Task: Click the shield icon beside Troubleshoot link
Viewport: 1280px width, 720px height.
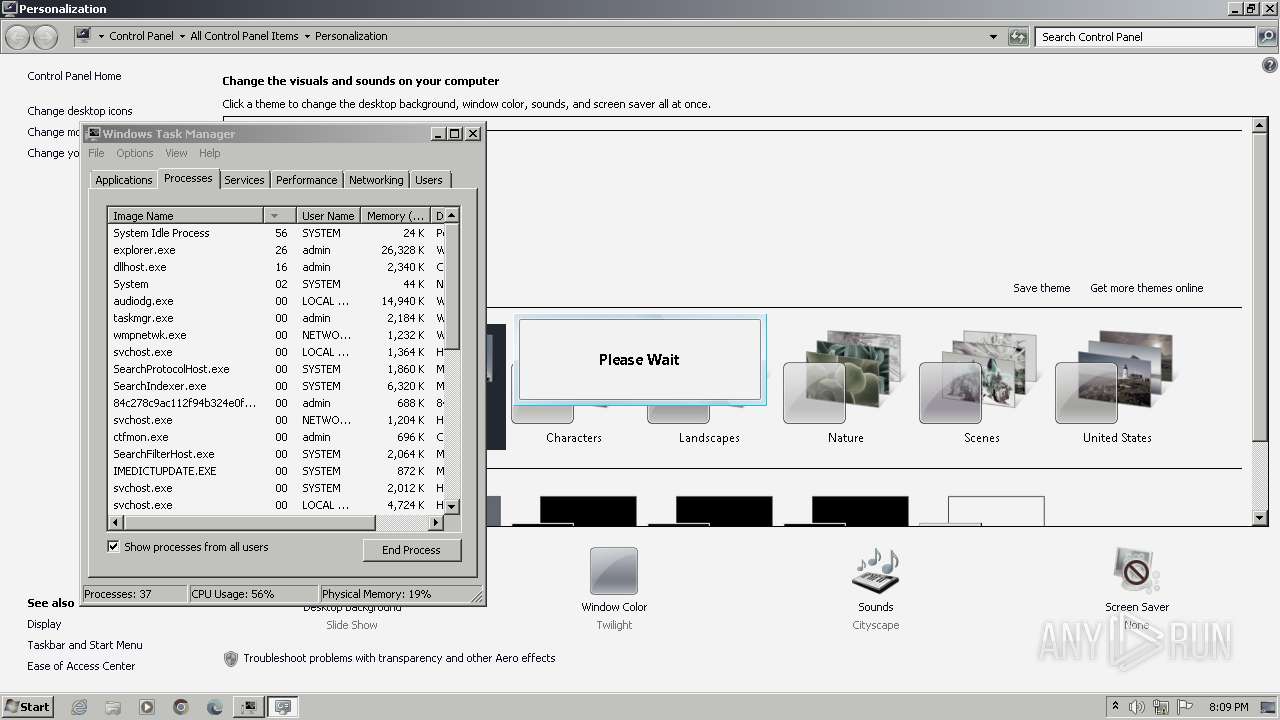Action: 231,658
